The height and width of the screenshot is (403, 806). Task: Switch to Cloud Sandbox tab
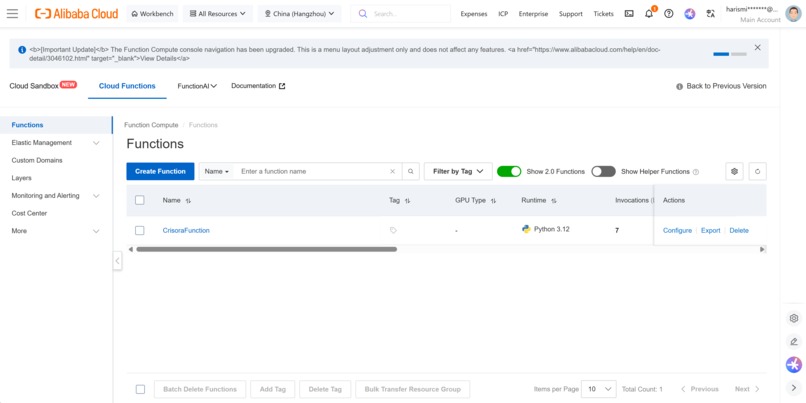(43, 86)
